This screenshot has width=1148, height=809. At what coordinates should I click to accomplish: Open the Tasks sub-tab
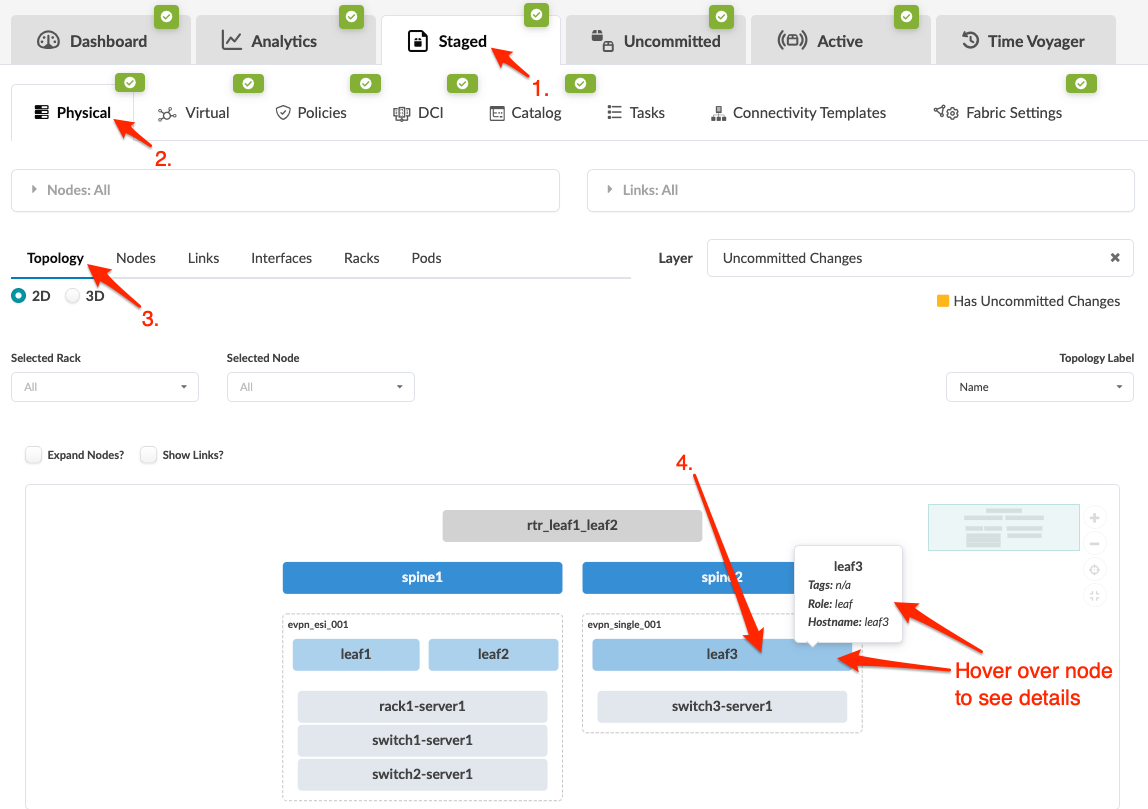click(x=636, y=113)
